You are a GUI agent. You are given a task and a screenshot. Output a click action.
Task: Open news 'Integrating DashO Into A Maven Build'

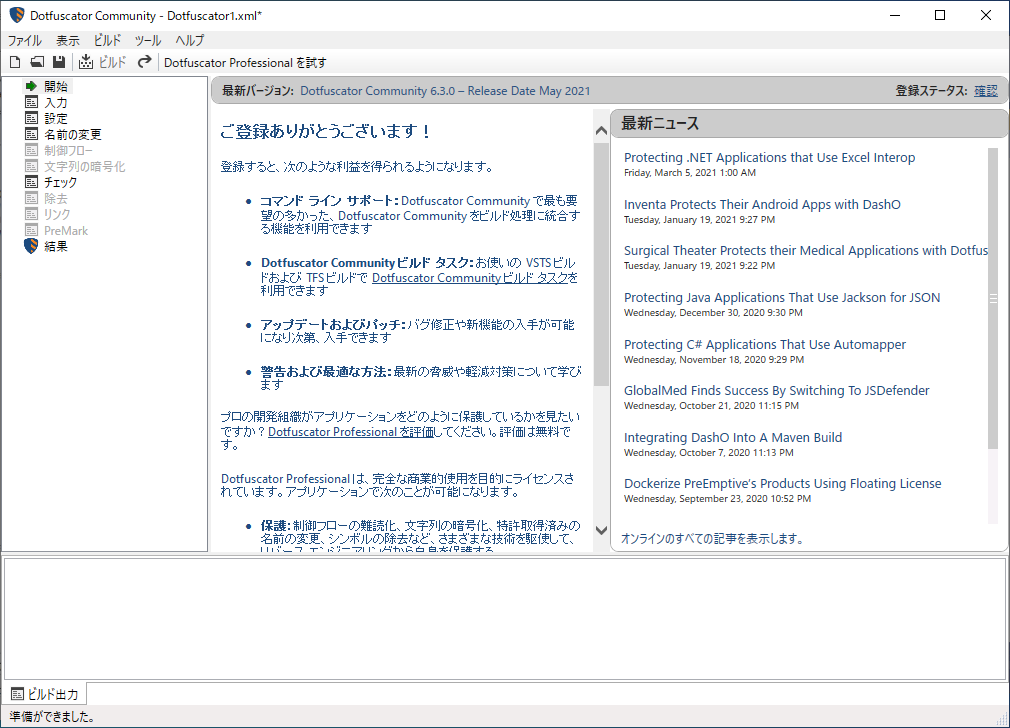click(x=732, y=437)
